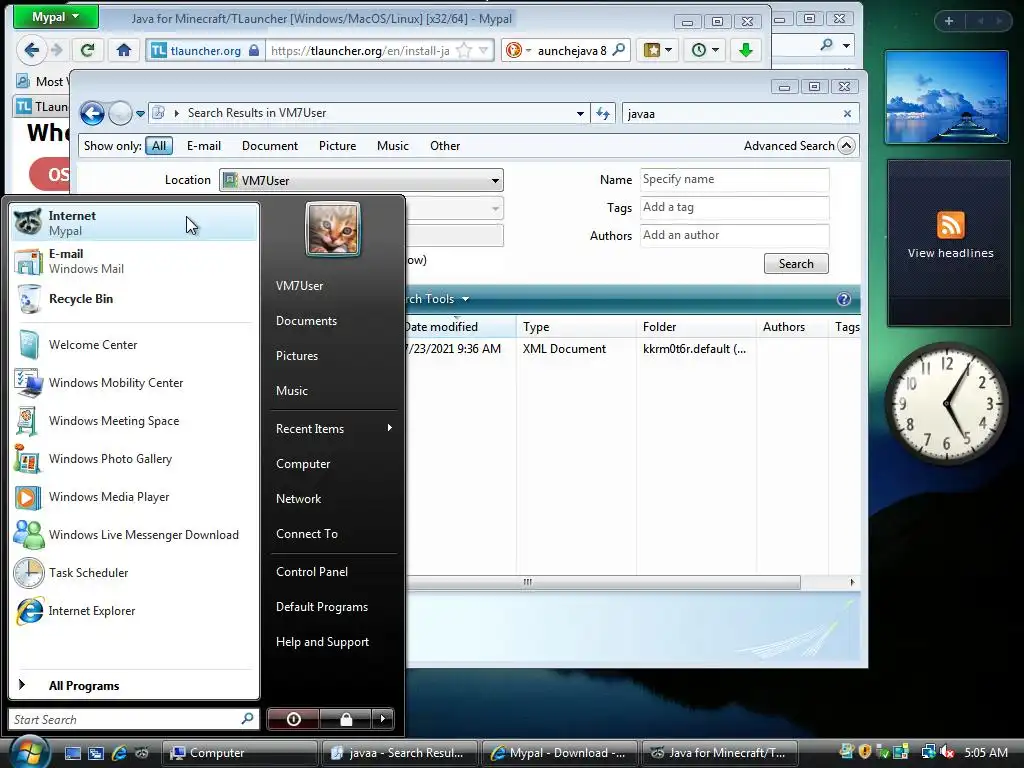The image size is (1024, 768).
Task: Open Network from Start menu
Action: (298, 499)
